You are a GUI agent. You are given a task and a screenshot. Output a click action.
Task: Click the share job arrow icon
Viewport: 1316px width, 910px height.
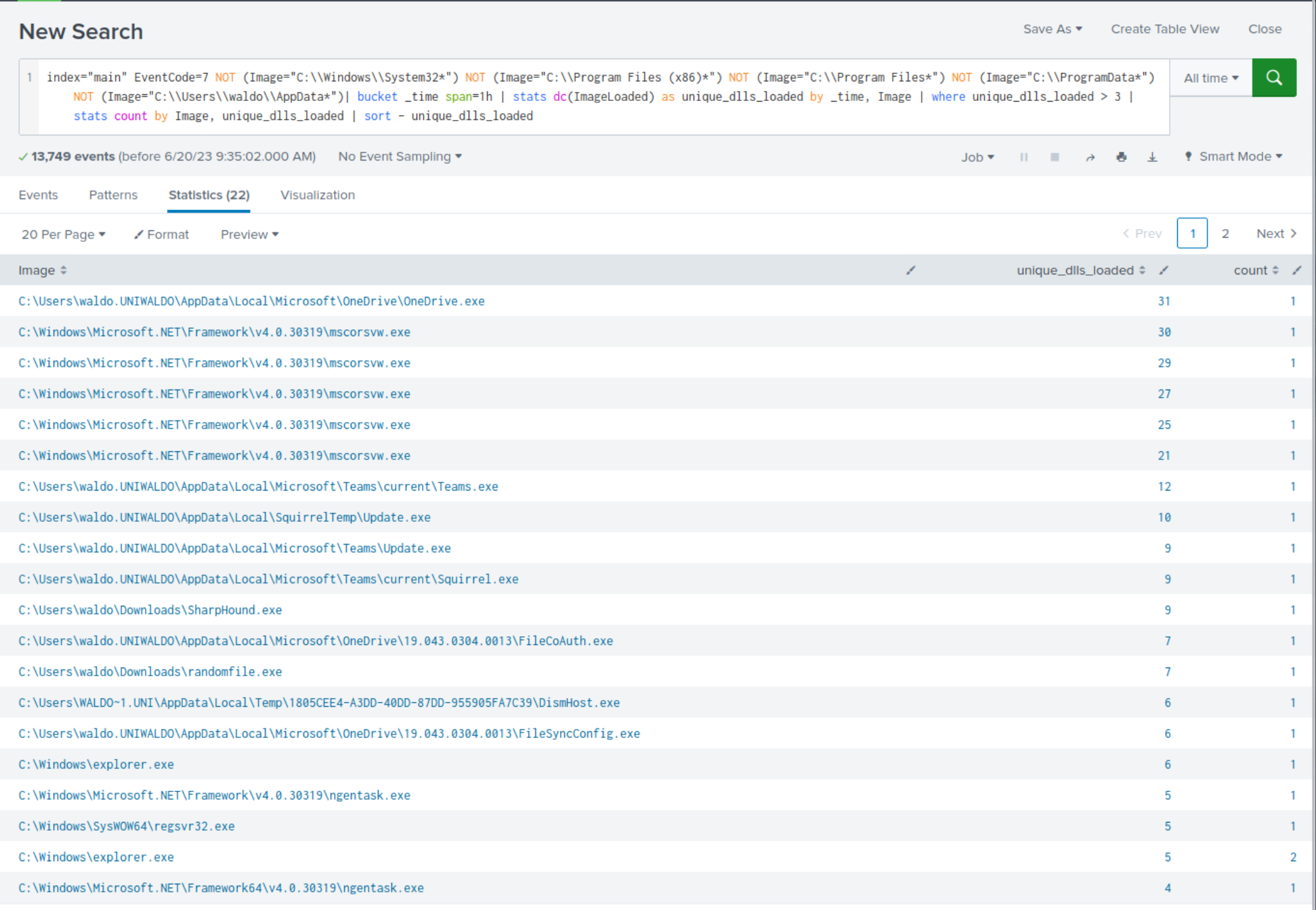[x=1090, y=157]
